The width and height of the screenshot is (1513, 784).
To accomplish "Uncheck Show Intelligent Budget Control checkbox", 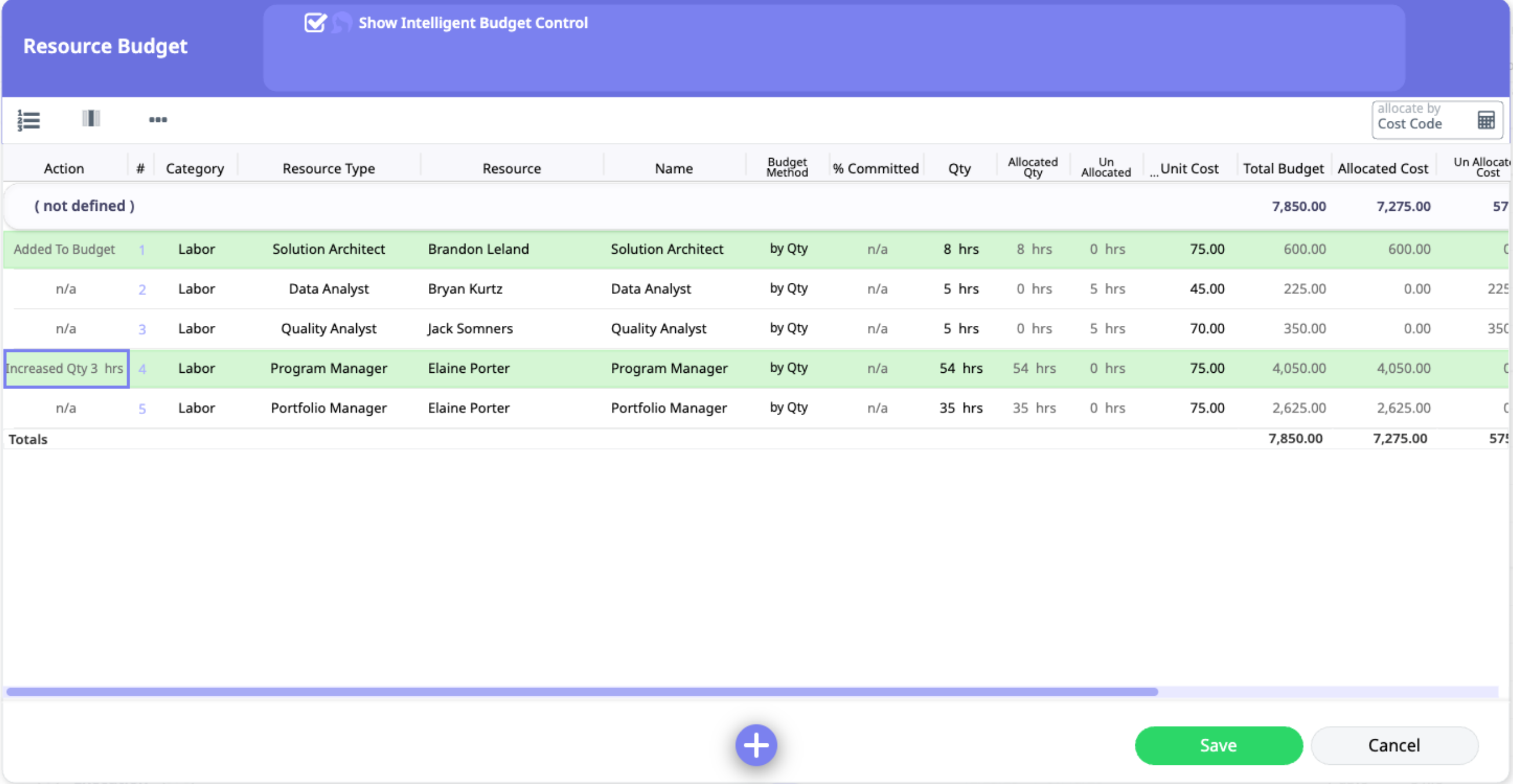I will click(x=315, y=23).
